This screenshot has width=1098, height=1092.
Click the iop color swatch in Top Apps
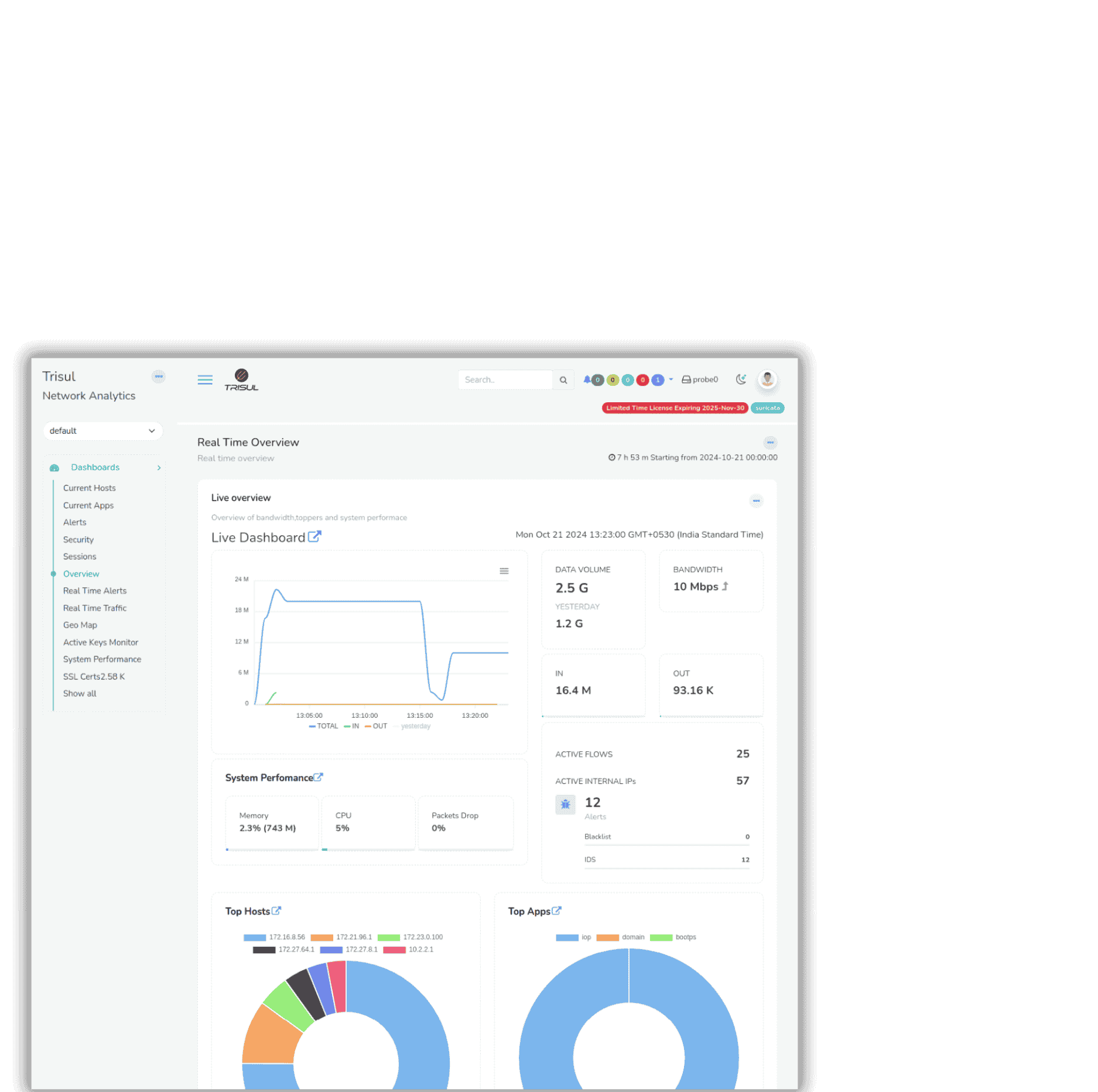[567, 937]
